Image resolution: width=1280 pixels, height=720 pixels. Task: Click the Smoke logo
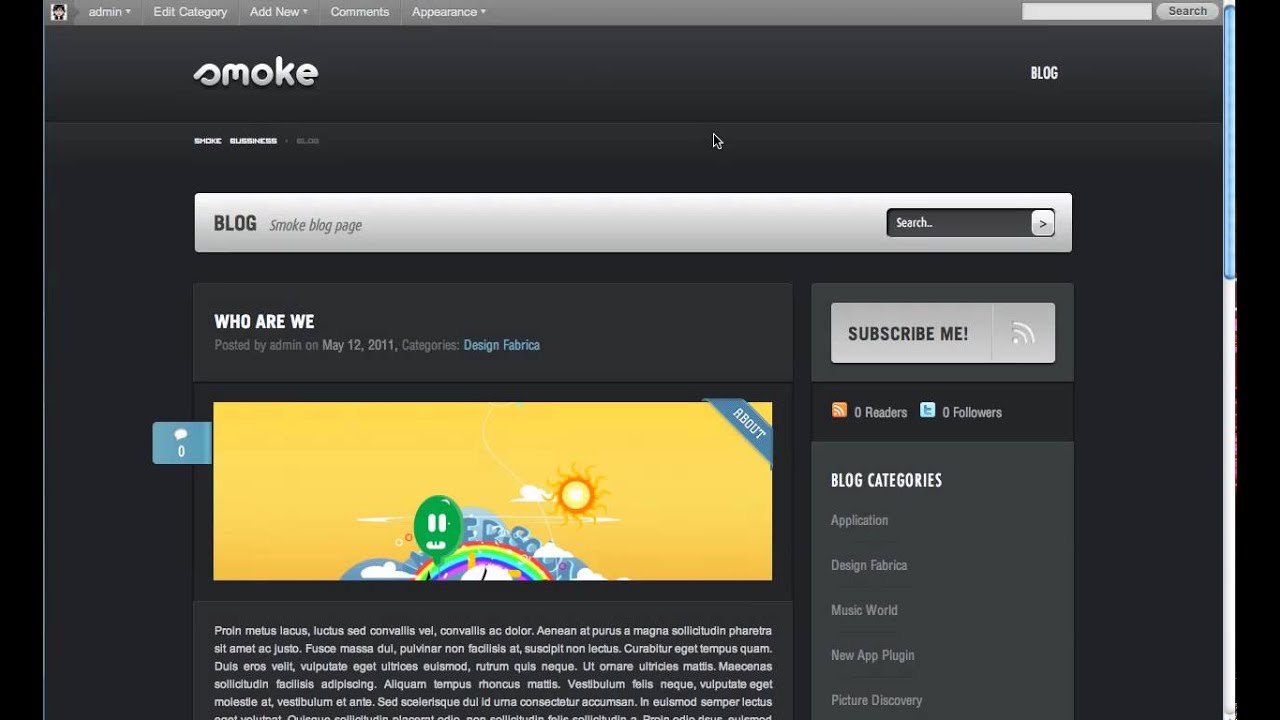(256, 72)
